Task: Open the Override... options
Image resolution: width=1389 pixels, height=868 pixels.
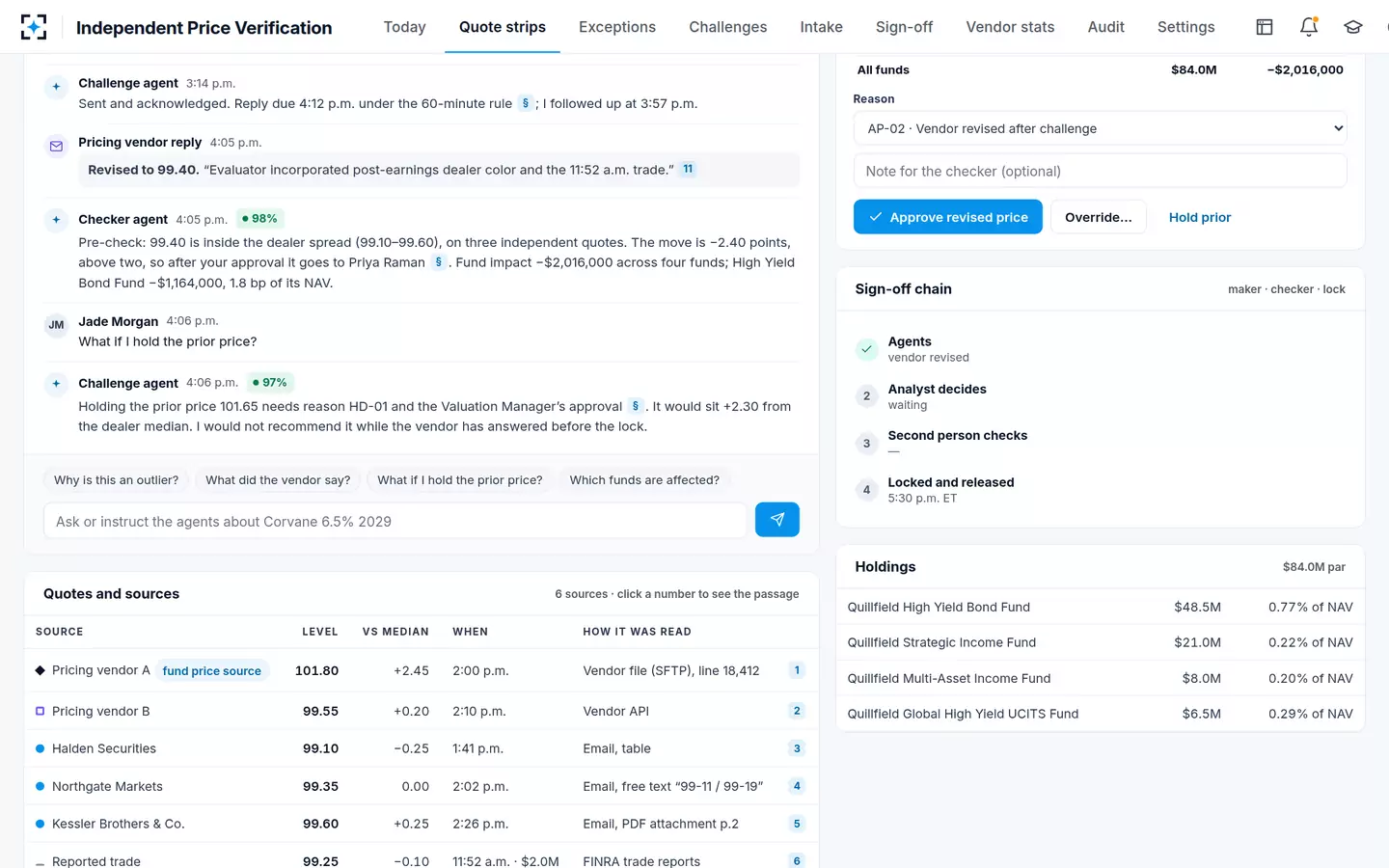Action: click(1099, 217)
